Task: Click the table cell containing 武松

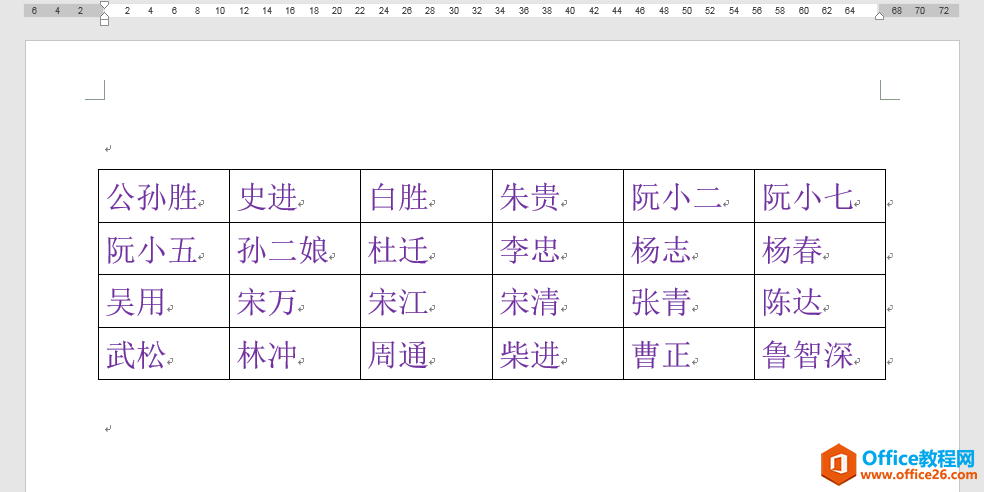Action: (164, 353)
